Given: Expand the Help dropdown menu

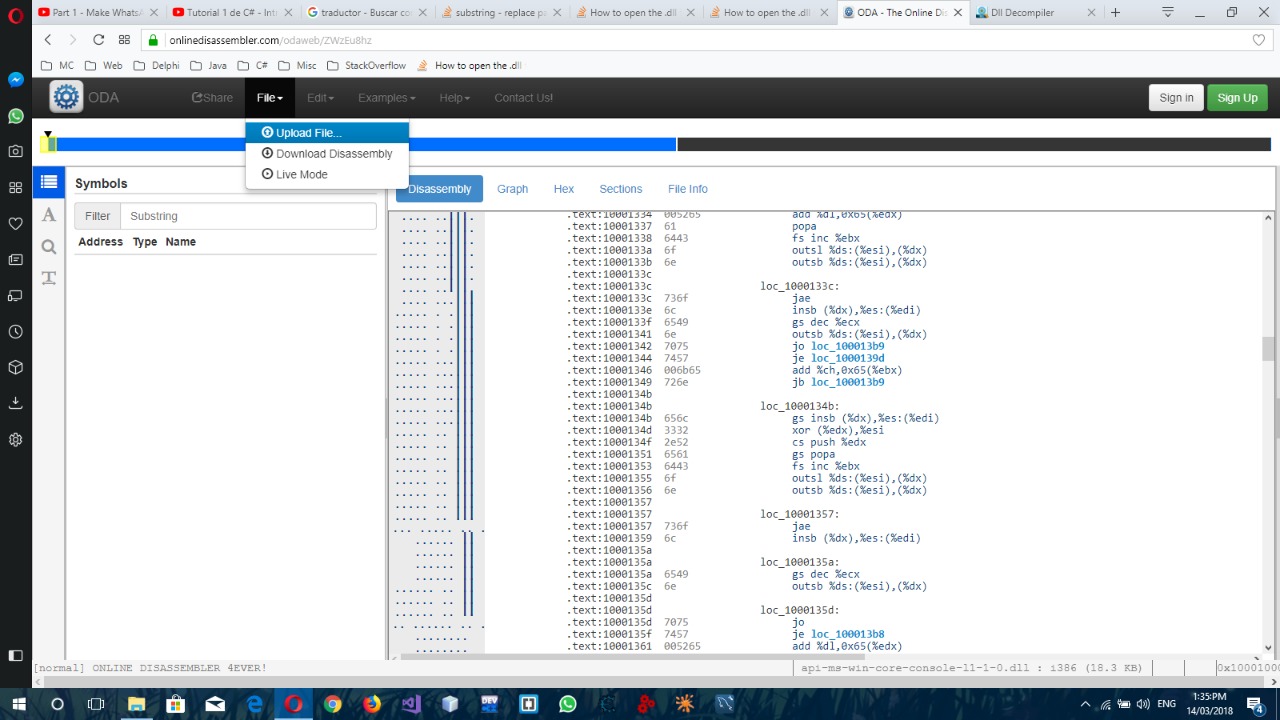Looking at the screenshot, I should click(454, 97).
